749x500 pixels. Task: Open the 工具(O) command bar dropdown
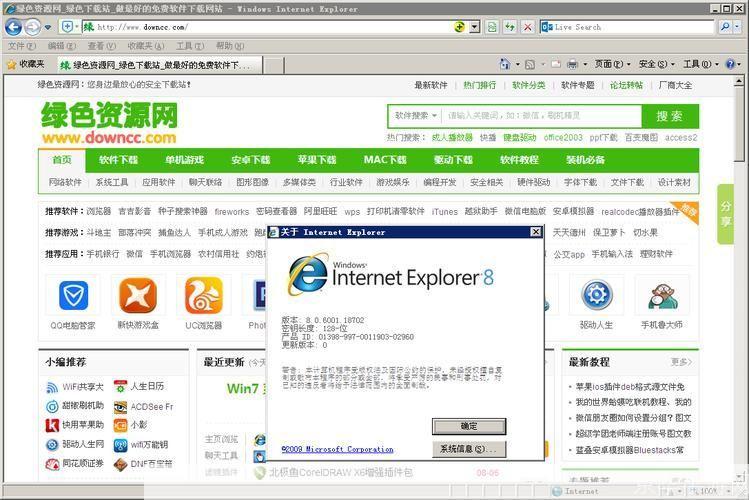(x=701, y=64)
